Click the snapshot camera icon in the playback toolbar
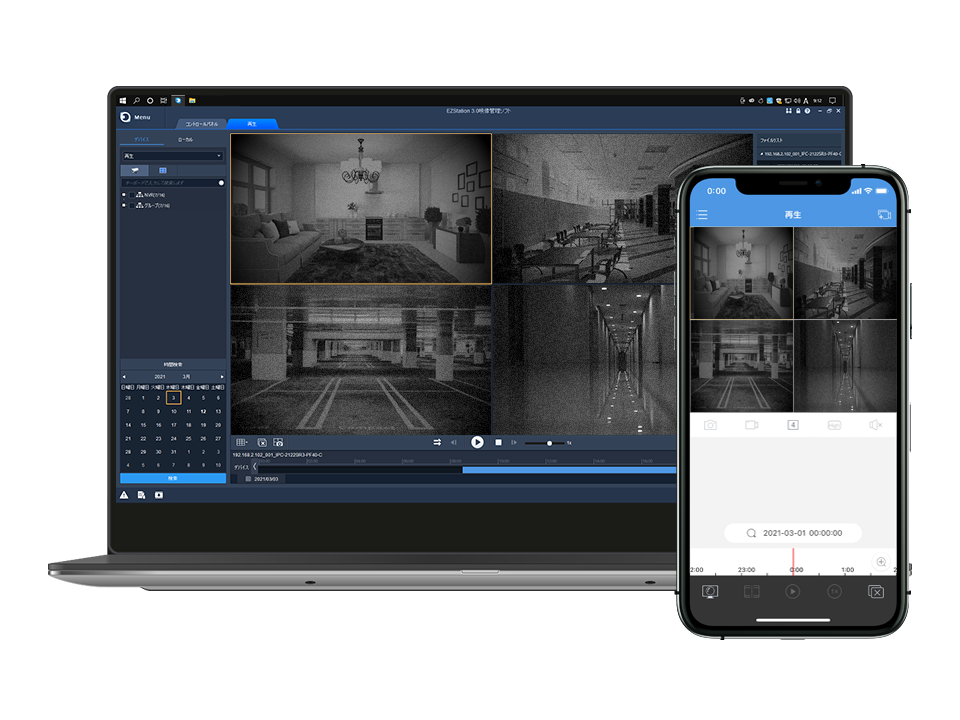 279,442
